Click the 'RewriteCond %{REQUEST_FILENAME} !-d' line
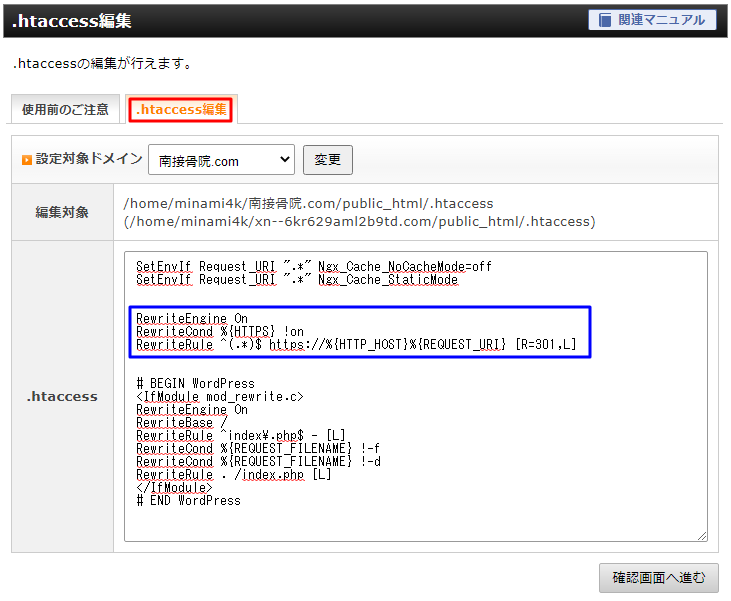The height and width of the screenshot is (601, 731). pos(258,462)
